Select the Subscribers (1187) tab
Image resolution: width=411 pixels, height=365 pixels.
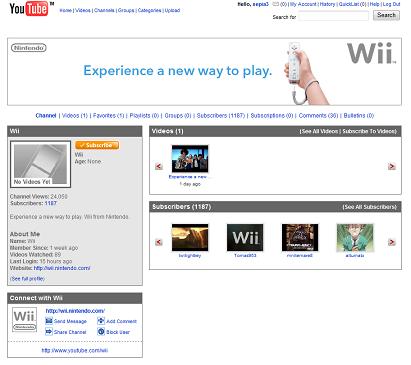(x=221, y=116)
